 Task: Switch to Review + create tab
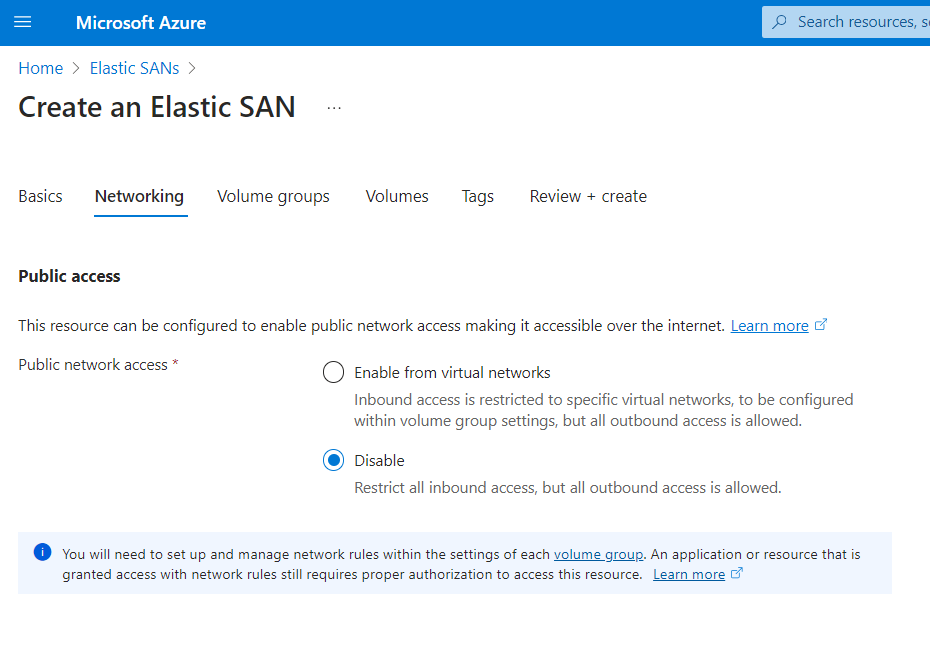coord(588,196)
